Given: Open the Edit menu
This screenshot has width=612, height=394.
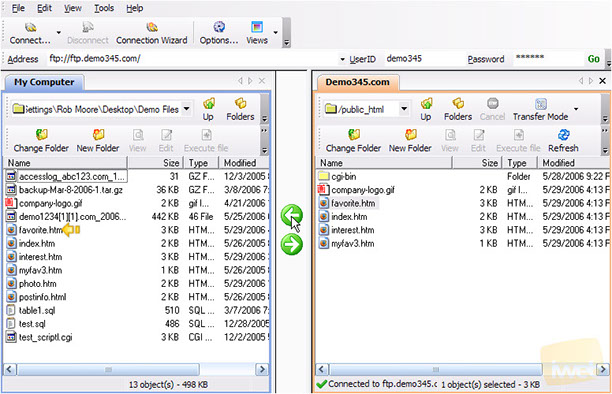Looking at the screenshot, I should (x=44, y=8).
